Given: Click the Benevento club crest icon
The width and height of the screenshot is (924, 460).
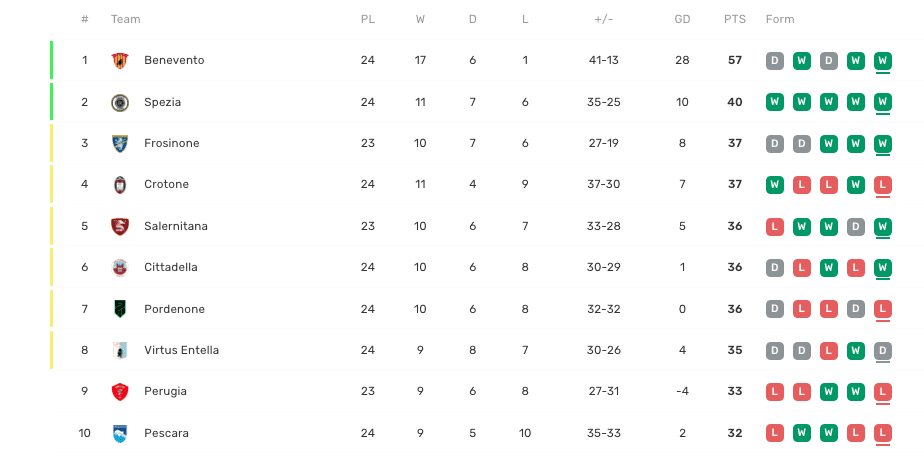Looking at the screenshot, I should 120,60.
